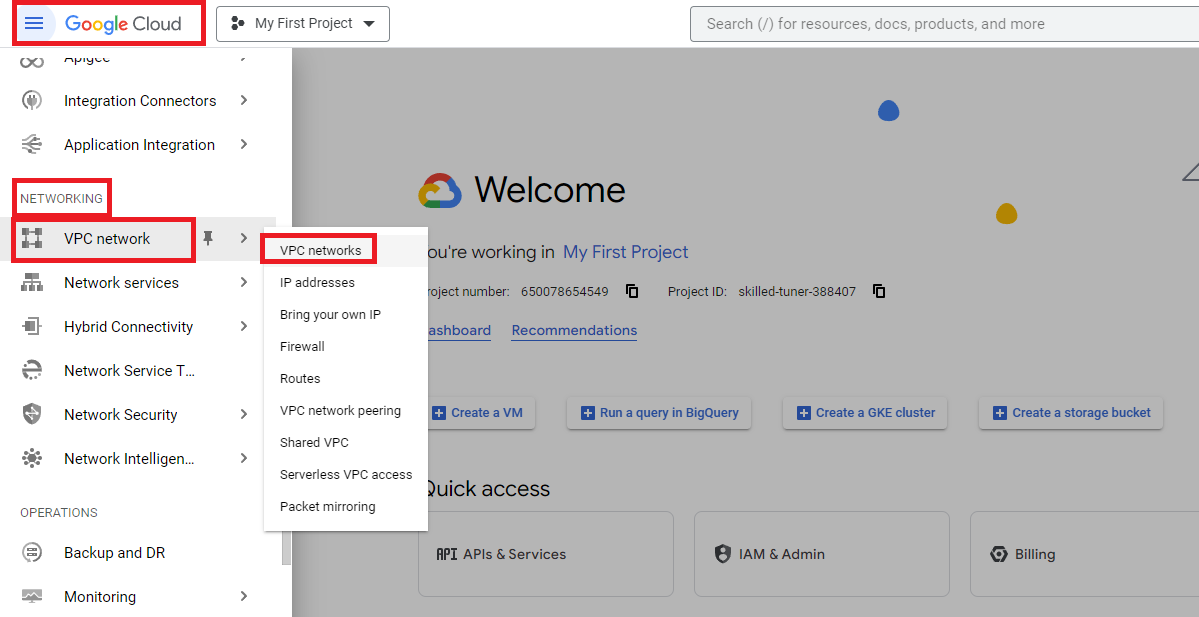Expand the Network Intelligence submenu chevron

[244, 458]
